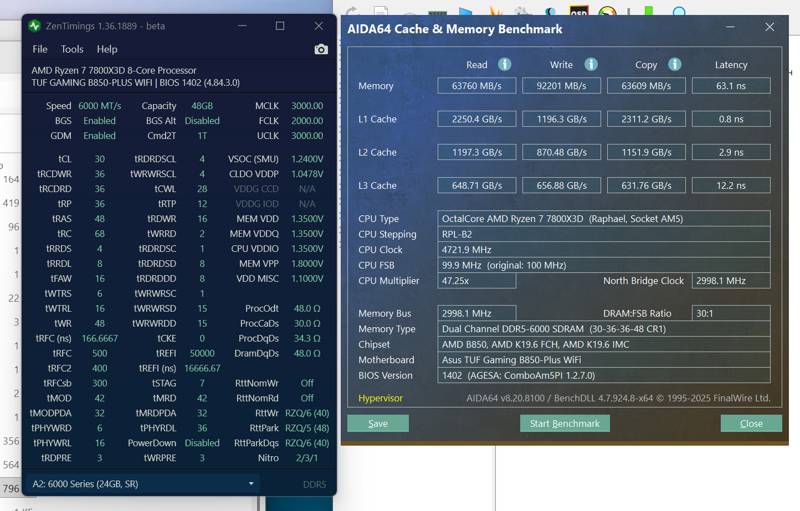Click the info icon next to Read
800x511 pixels.
pos(505,64)
